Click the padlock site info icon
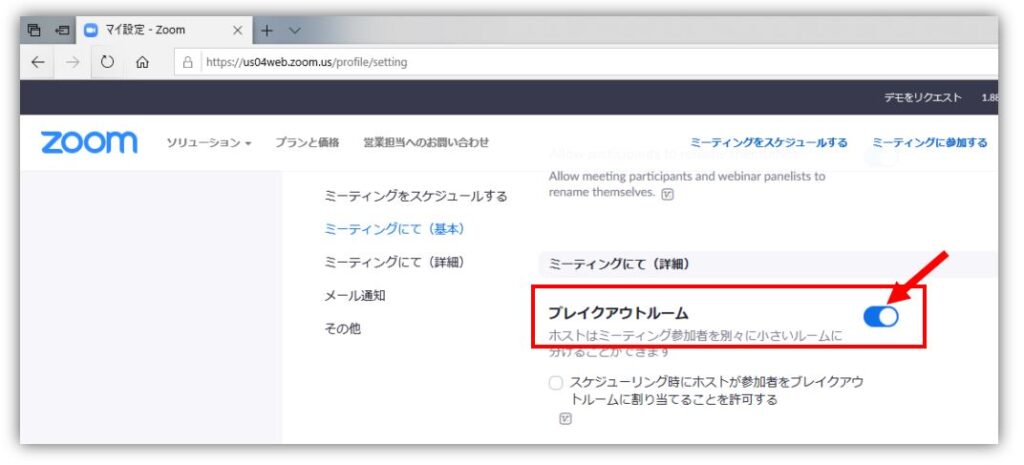The image size is (1024, 465). click(188, 62)
